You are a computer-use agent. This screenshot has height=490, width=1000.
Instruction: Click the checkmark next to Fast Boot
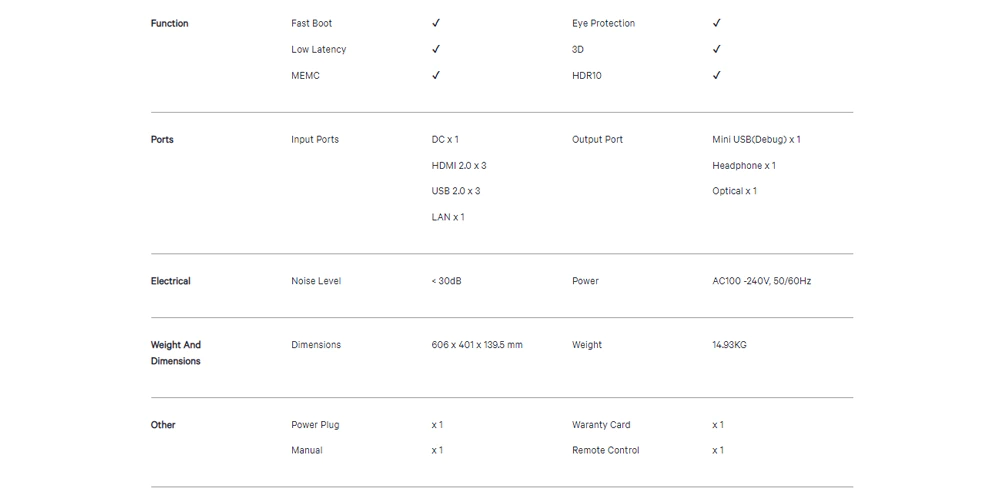point(436,23)
